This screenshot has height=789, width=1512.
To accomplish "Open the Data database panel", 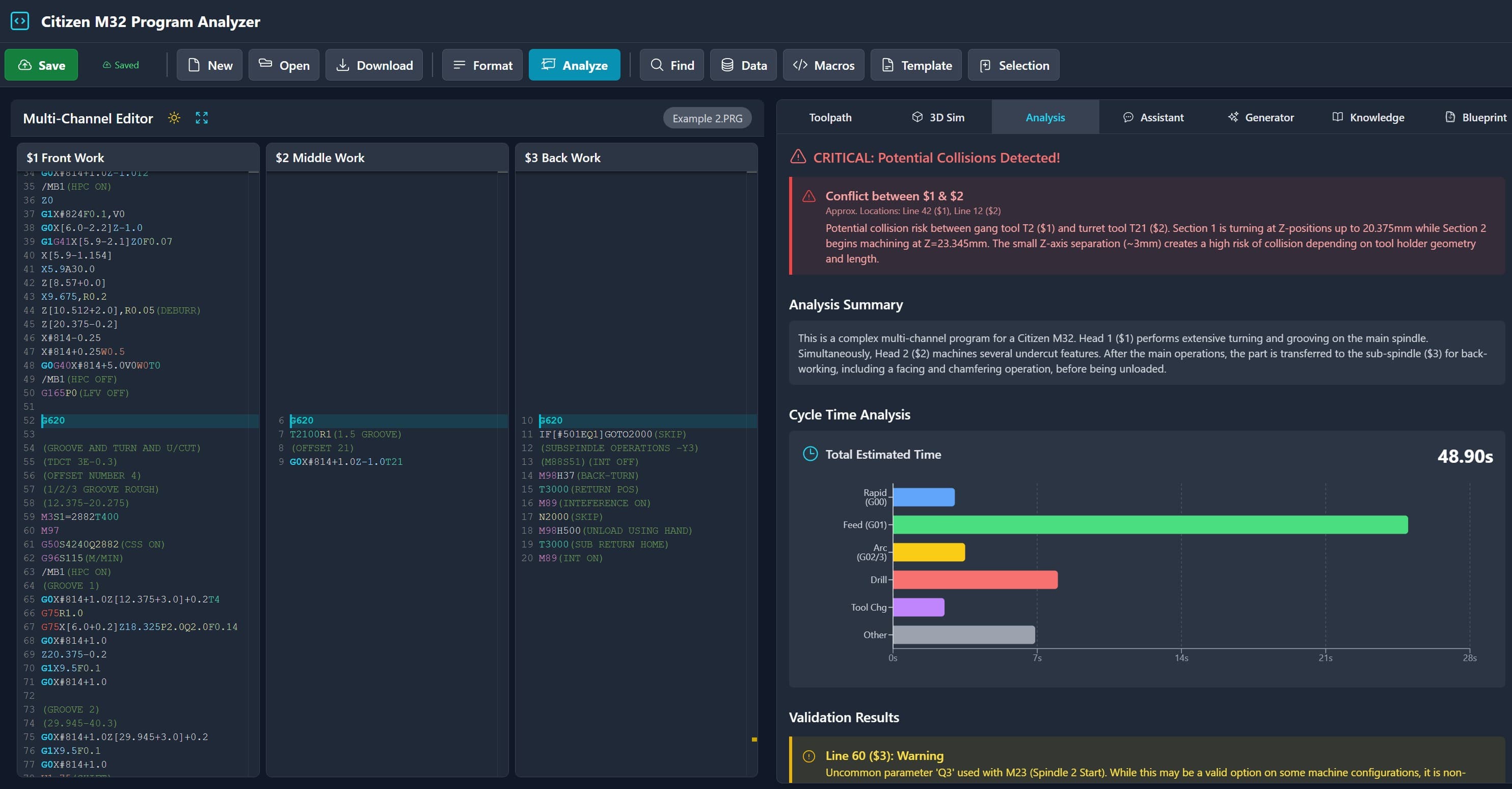I will (743, 65).
